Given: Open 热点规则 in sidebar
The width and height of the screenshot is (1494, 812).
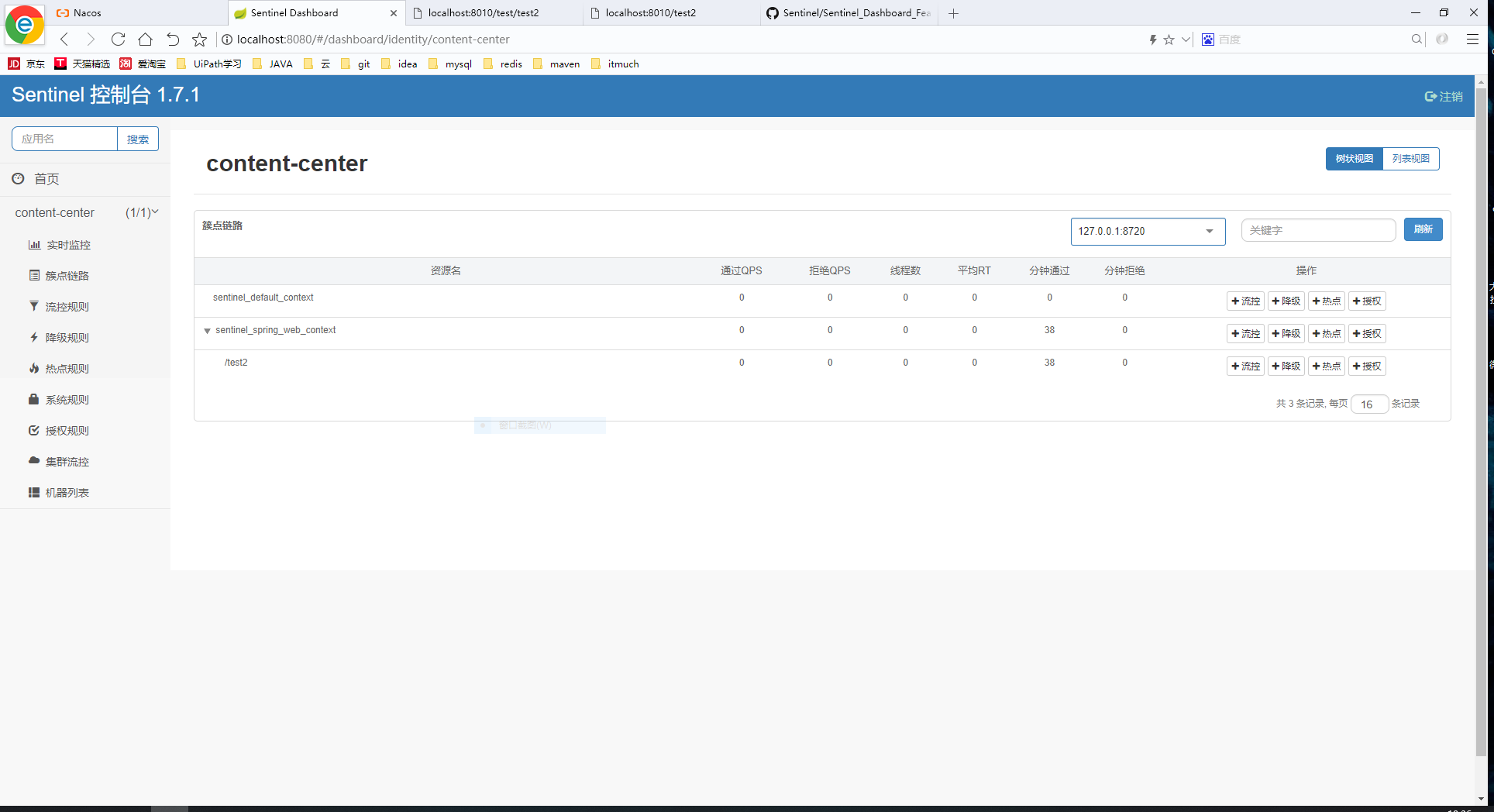Looking at the screenshot, I should coord(59,369).
